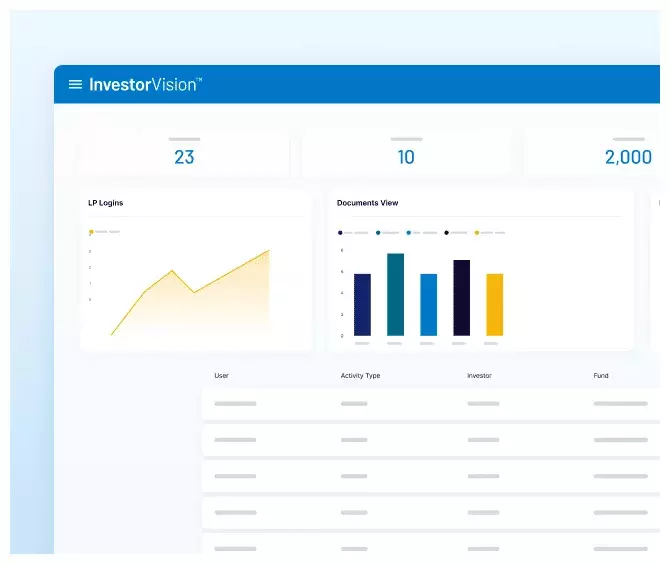The height and width of the screenshot is (564, 670).
Task: Click the first navy legend dot in Documents View
Action: [x=340, y=232]
